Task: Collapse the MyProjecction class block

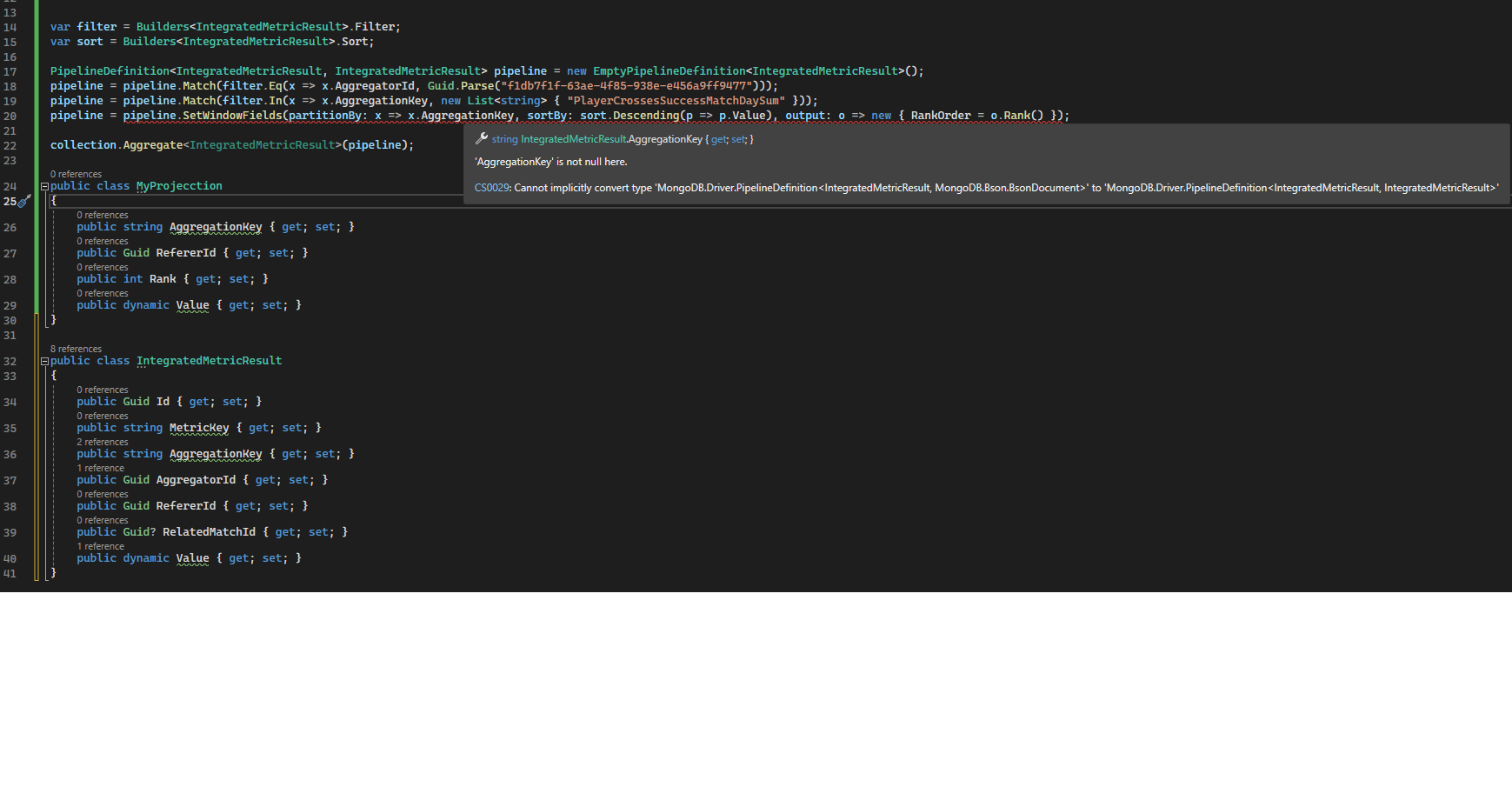Action: point(44,187)
